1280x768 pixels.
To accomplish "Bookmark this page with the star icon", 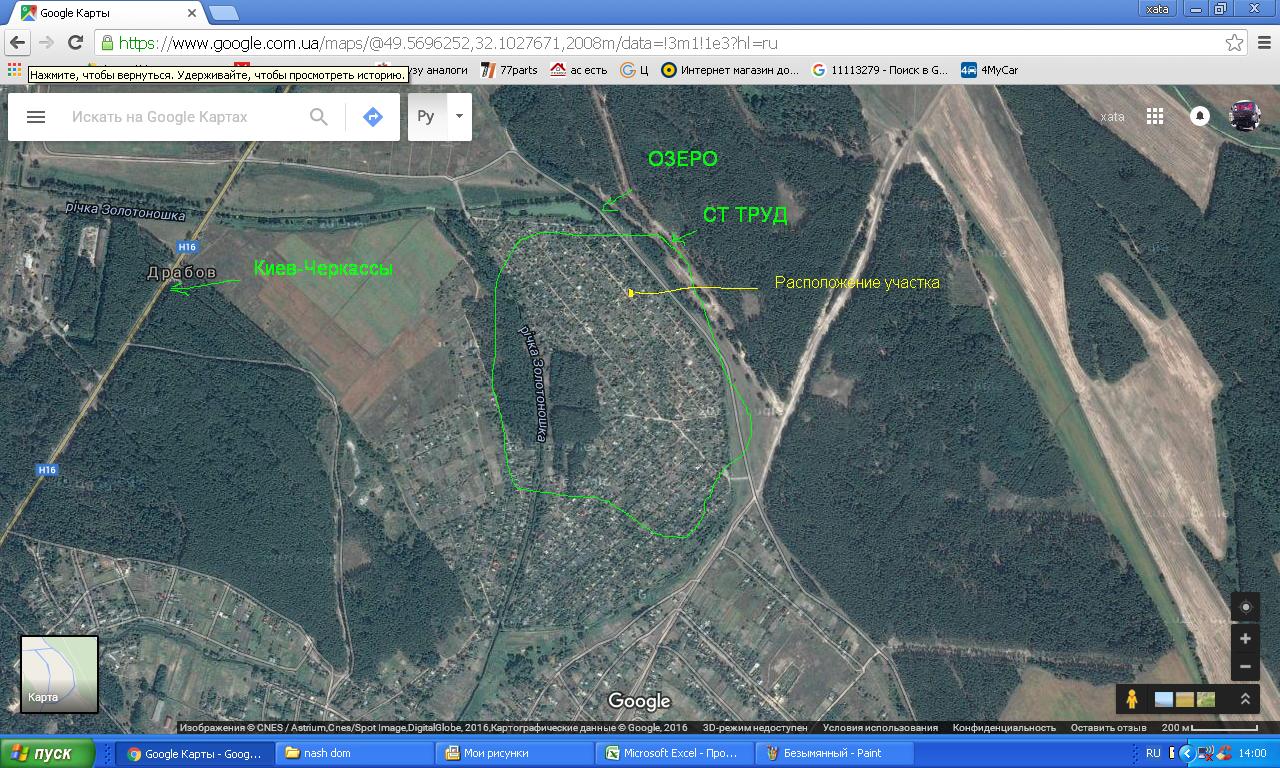I will (1235, 43).
